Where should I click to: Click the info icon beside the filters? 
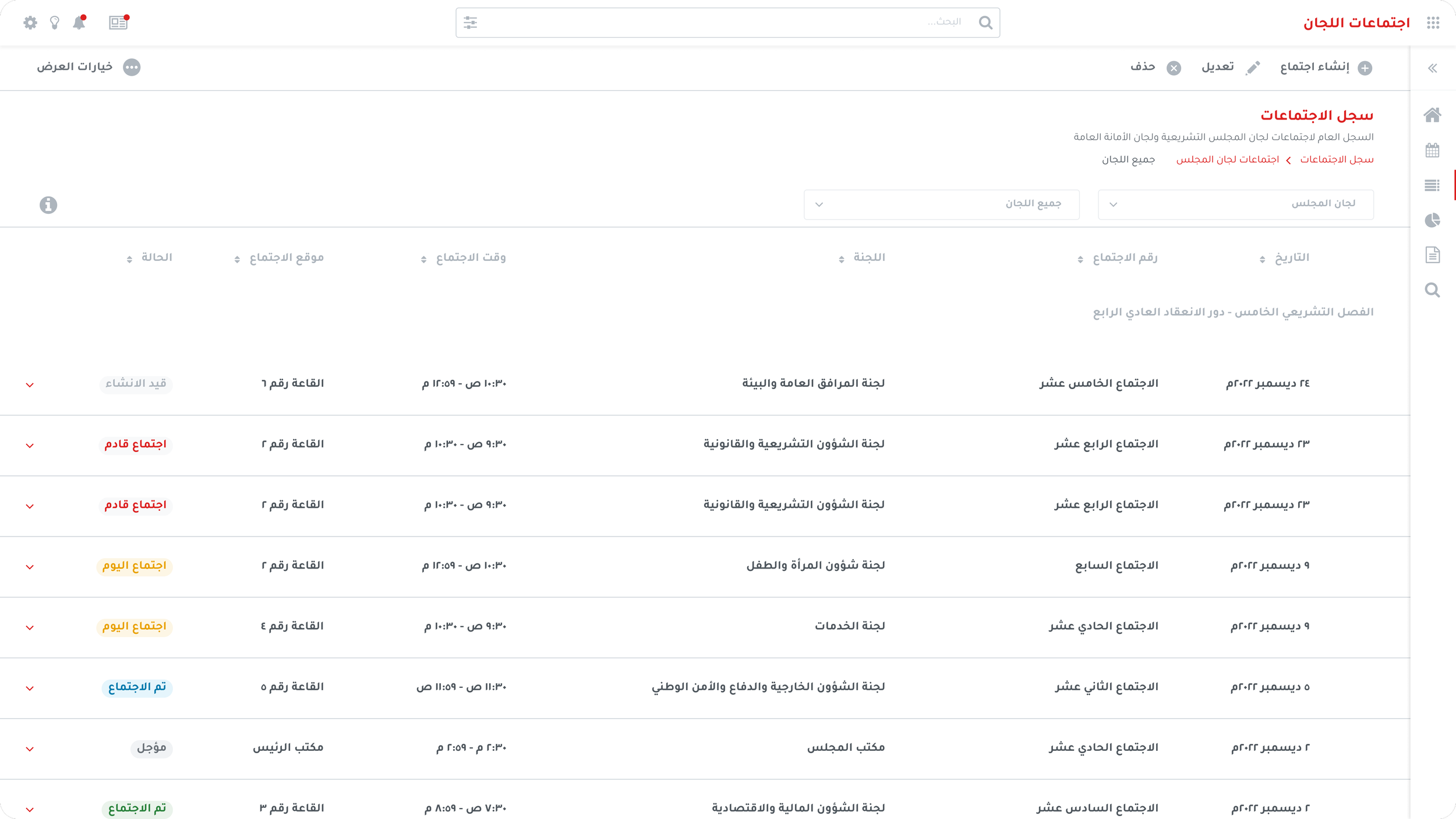(48, 205)
